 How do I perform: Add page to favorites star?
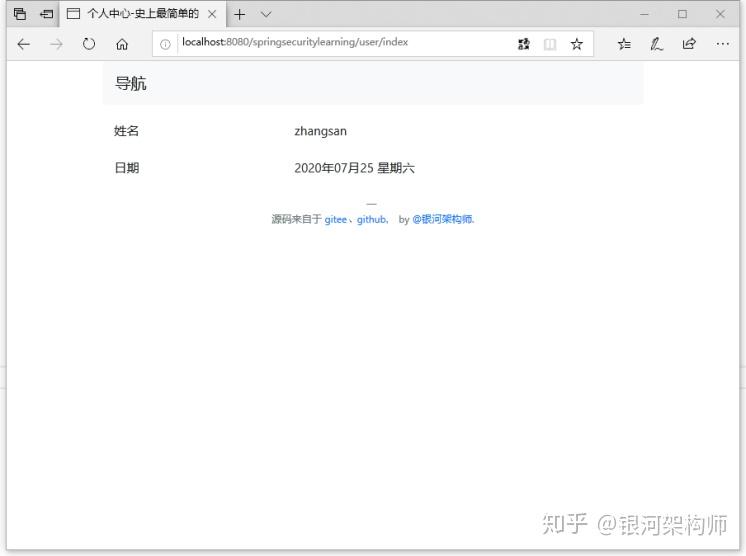tap(577, 44)
